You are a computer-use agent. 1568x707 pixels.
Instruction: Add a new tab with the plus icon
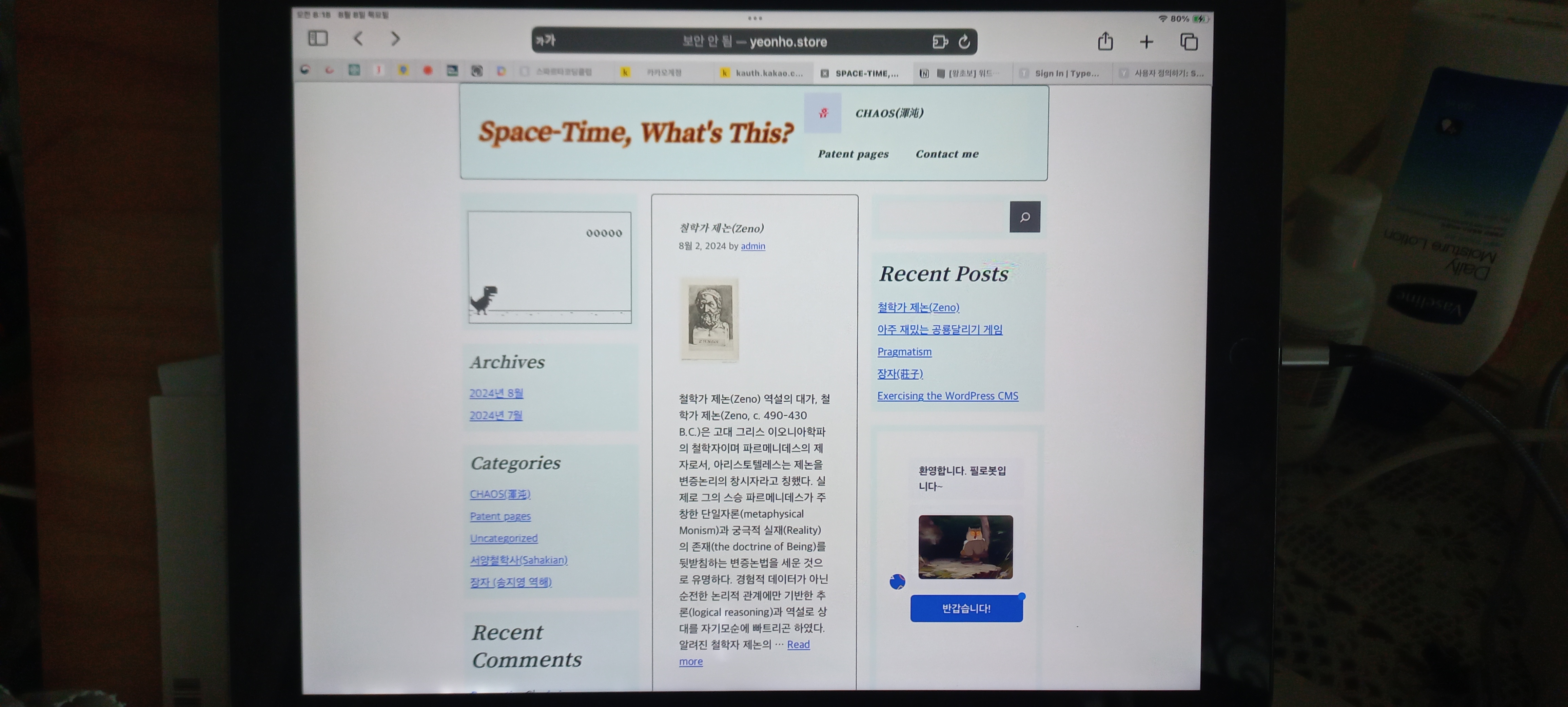click(x=1146, y=41)
